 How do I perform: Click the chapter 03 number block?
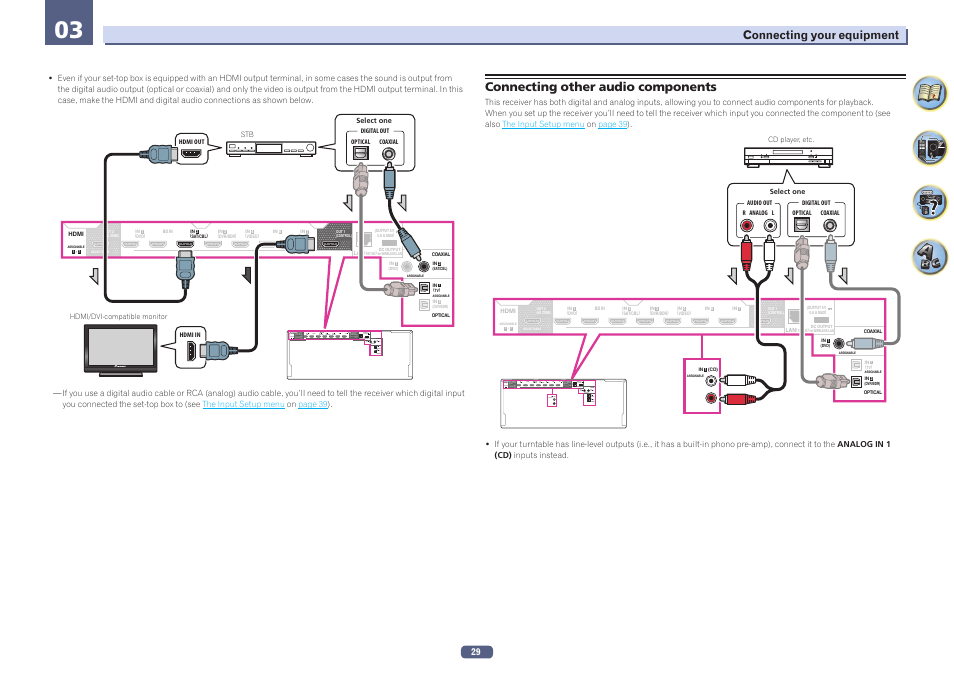tap(69, 23)
